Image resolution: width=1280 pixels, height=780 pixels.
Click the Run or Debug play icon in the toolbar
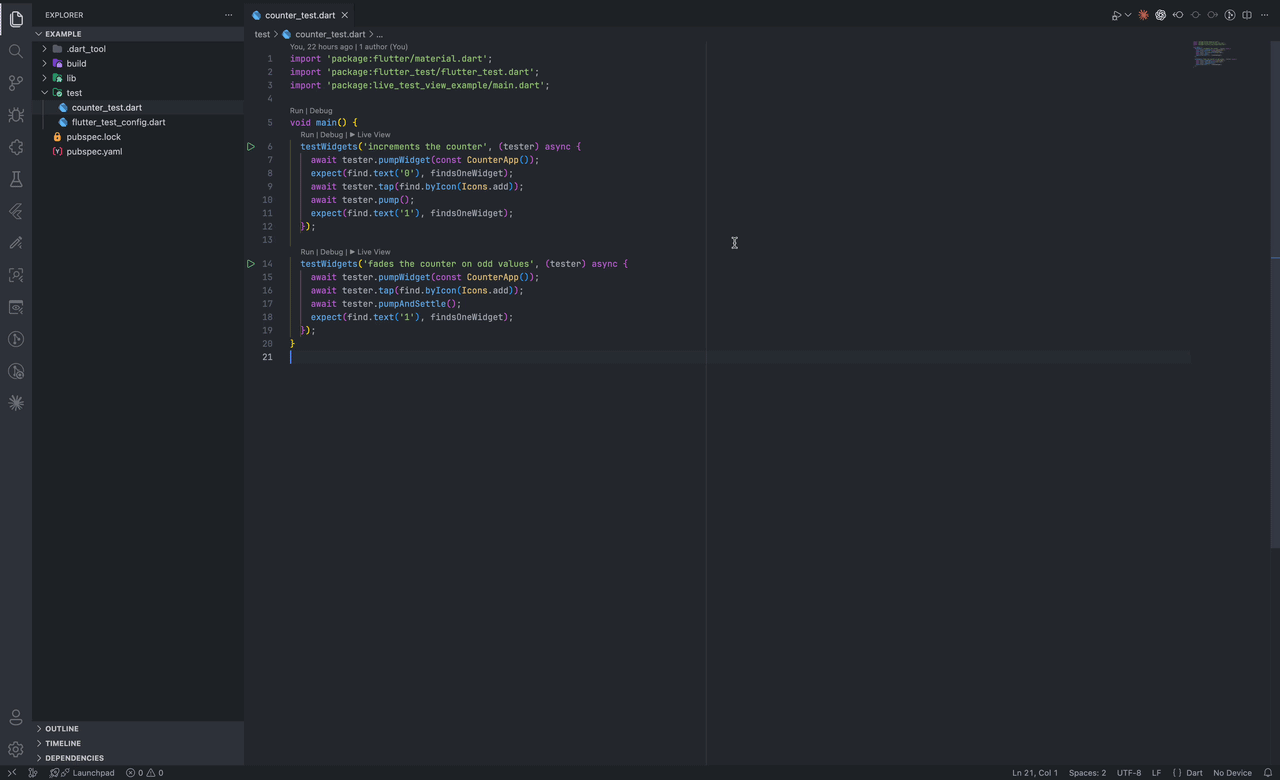coord(1116,15)
